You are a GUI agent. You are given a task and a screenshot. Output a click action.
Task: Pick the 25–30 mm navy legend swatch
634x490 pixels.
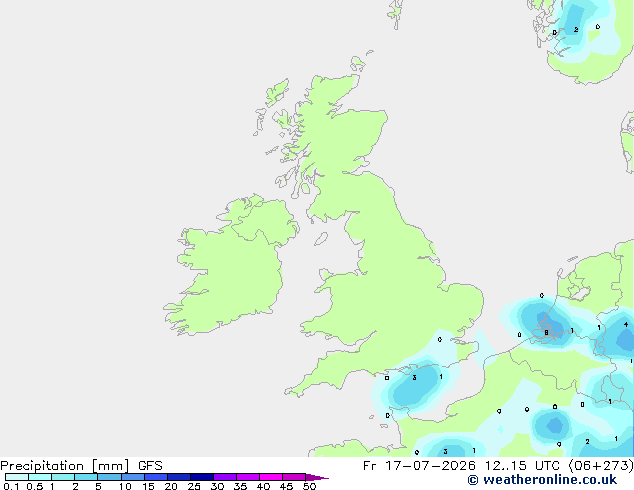[202, 477]
